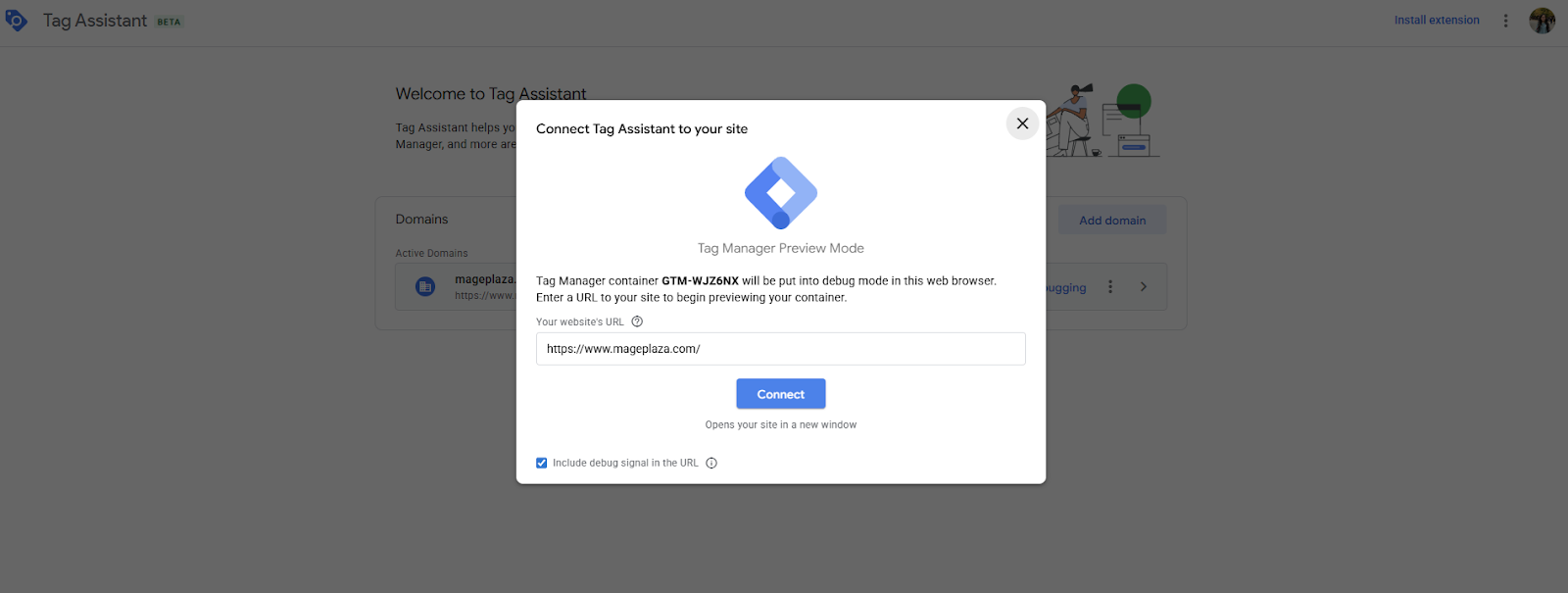
Task: Click the mageplaza domain row icon
Action: point(425,286)
